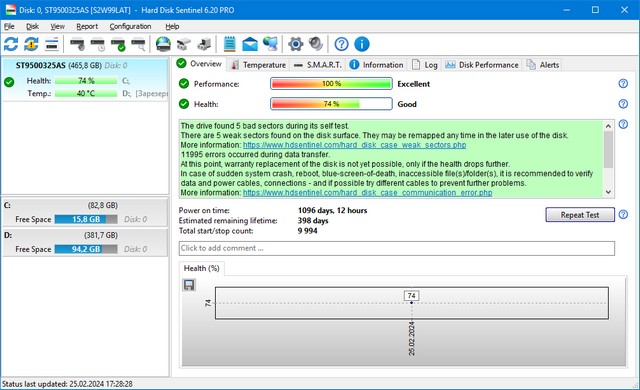640x390 pixels.
Task: Open the weak sectors info link
Action: tap(354, 145)
